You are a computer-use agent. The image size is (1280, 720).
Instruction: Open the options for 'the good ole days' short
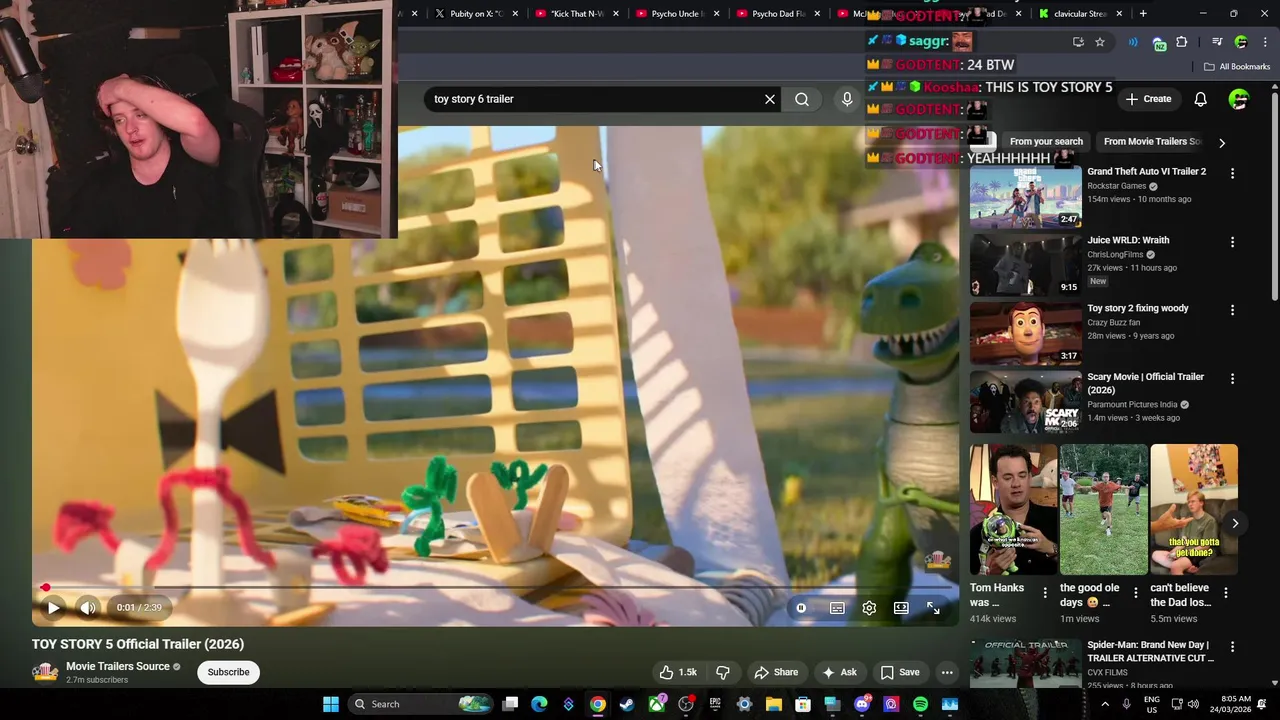click(1135, 593)
